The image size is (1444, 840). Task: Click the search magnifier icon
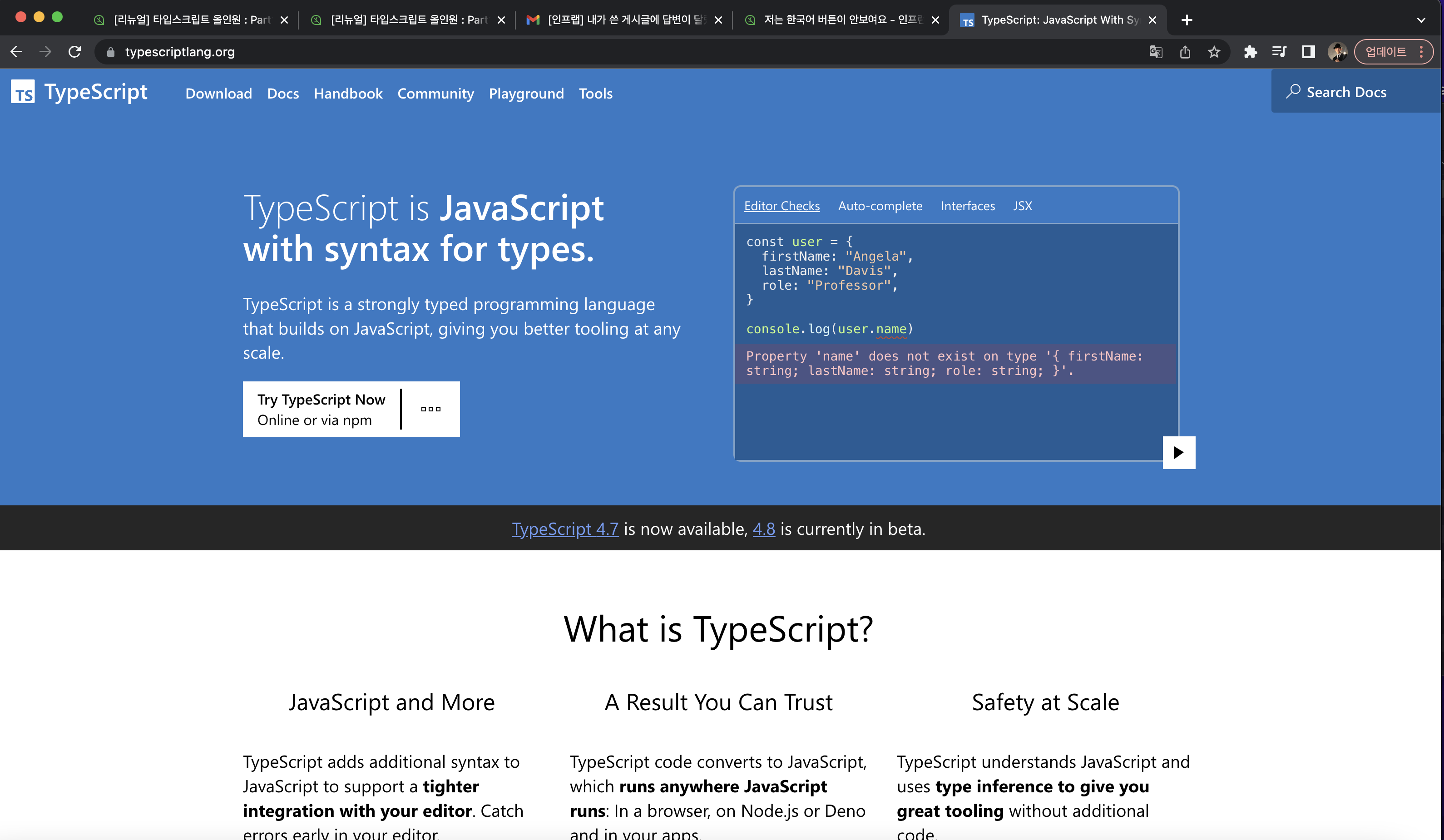(x=1293, y=92)
